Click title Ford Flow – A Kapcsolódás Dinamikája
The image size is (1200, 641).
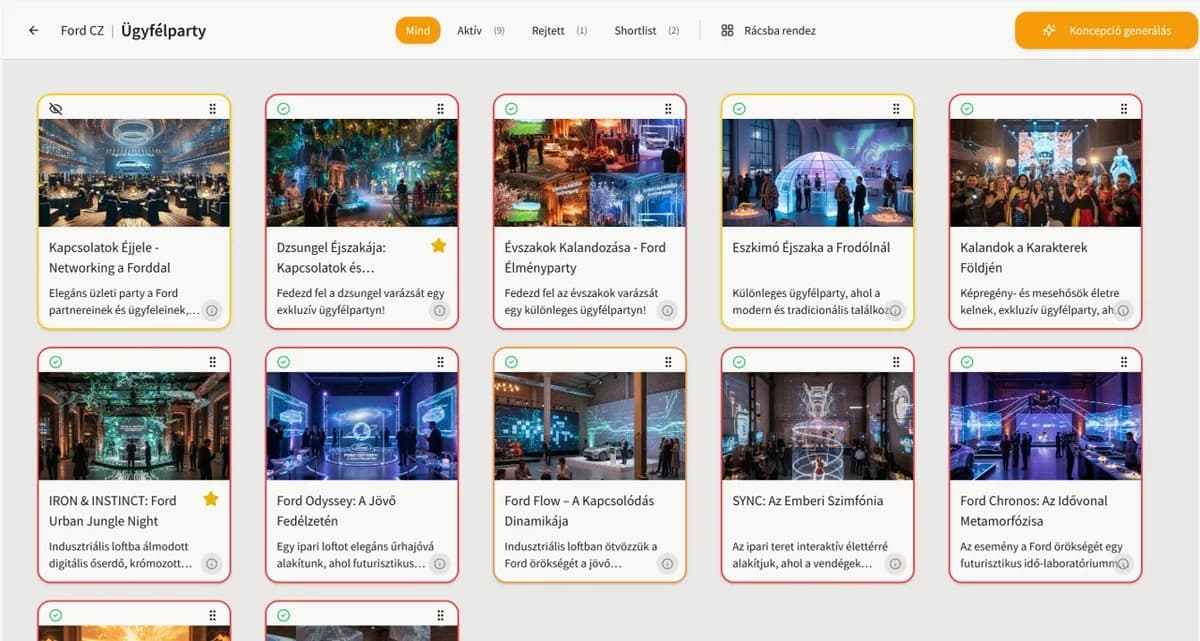point(579,510)
